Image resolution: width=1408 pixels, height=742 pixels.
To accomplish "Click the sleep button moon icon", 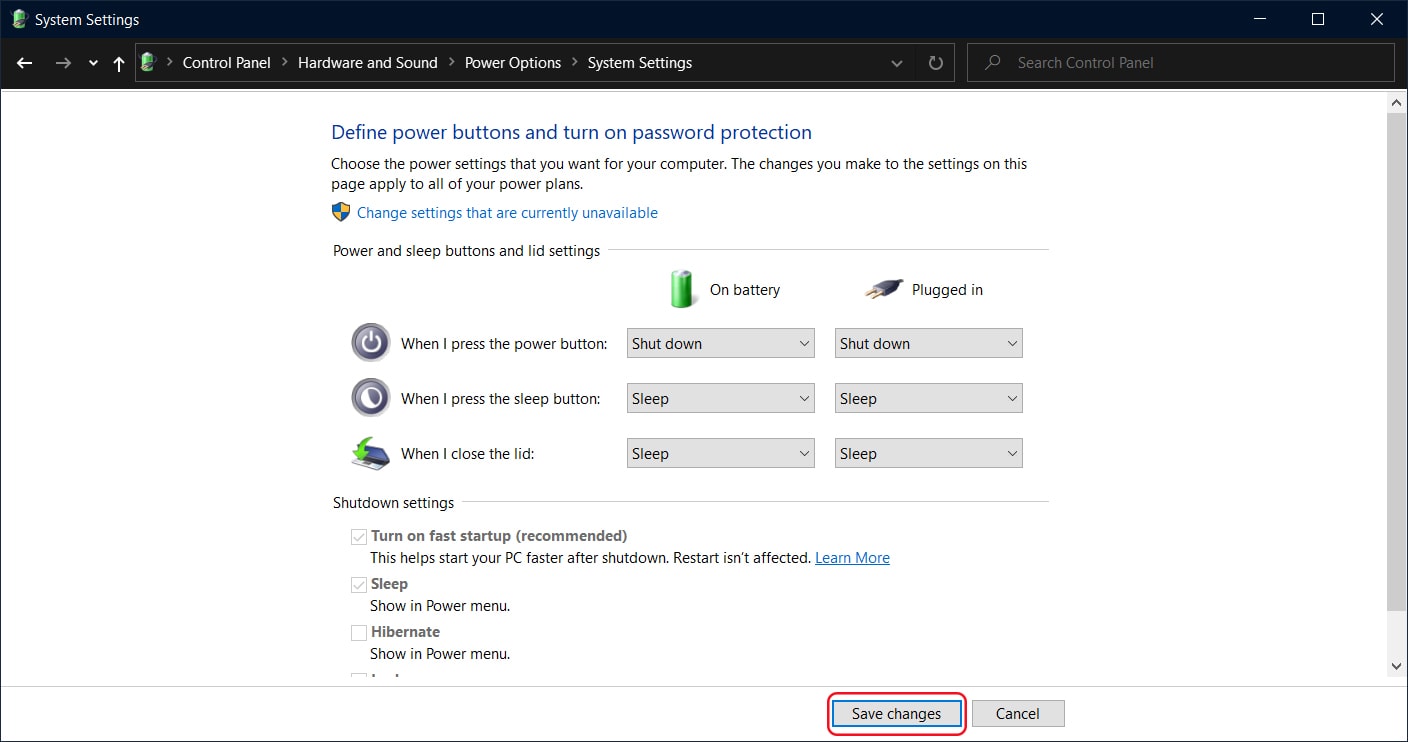I will click(371, 398).
